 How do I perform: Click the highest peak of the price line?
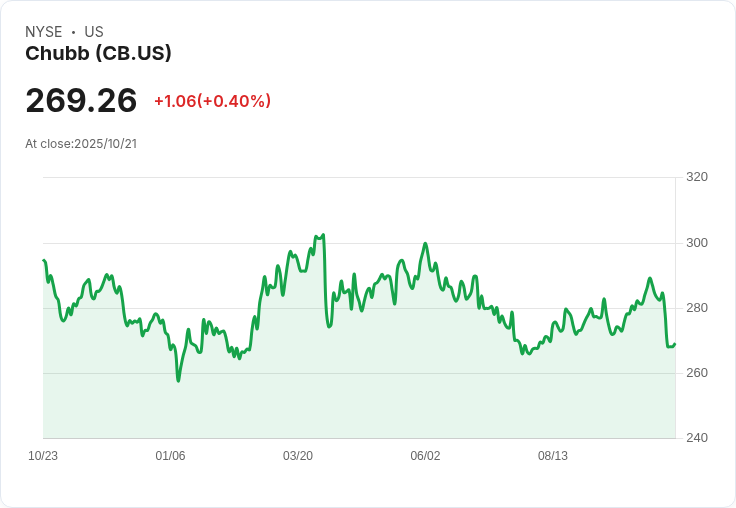[323, 235]
